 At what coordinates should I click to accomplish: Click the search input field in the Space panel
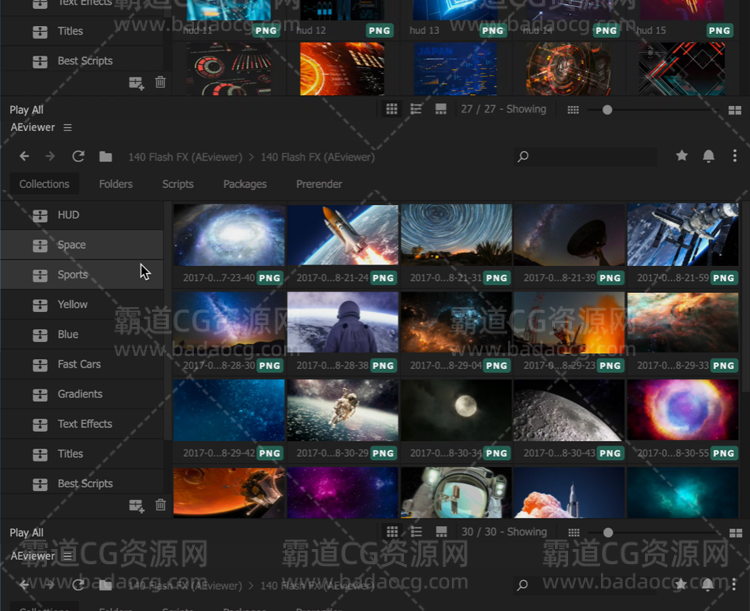click(x=585, y=156)
